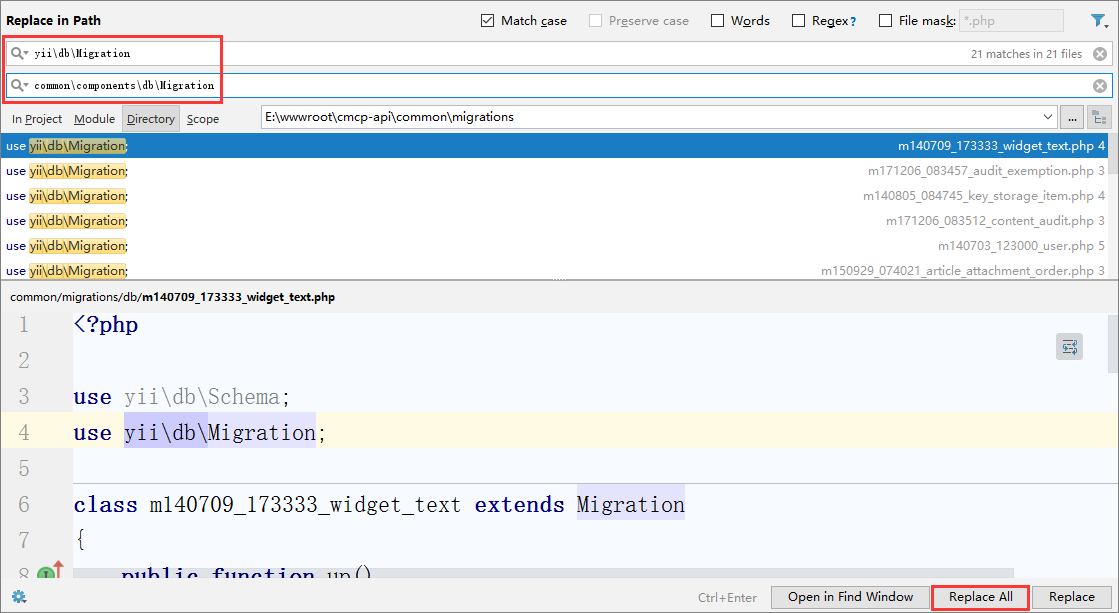Screen dimensions: 1119x613
Task: Open search history in the find field
Action: [19, 54]
